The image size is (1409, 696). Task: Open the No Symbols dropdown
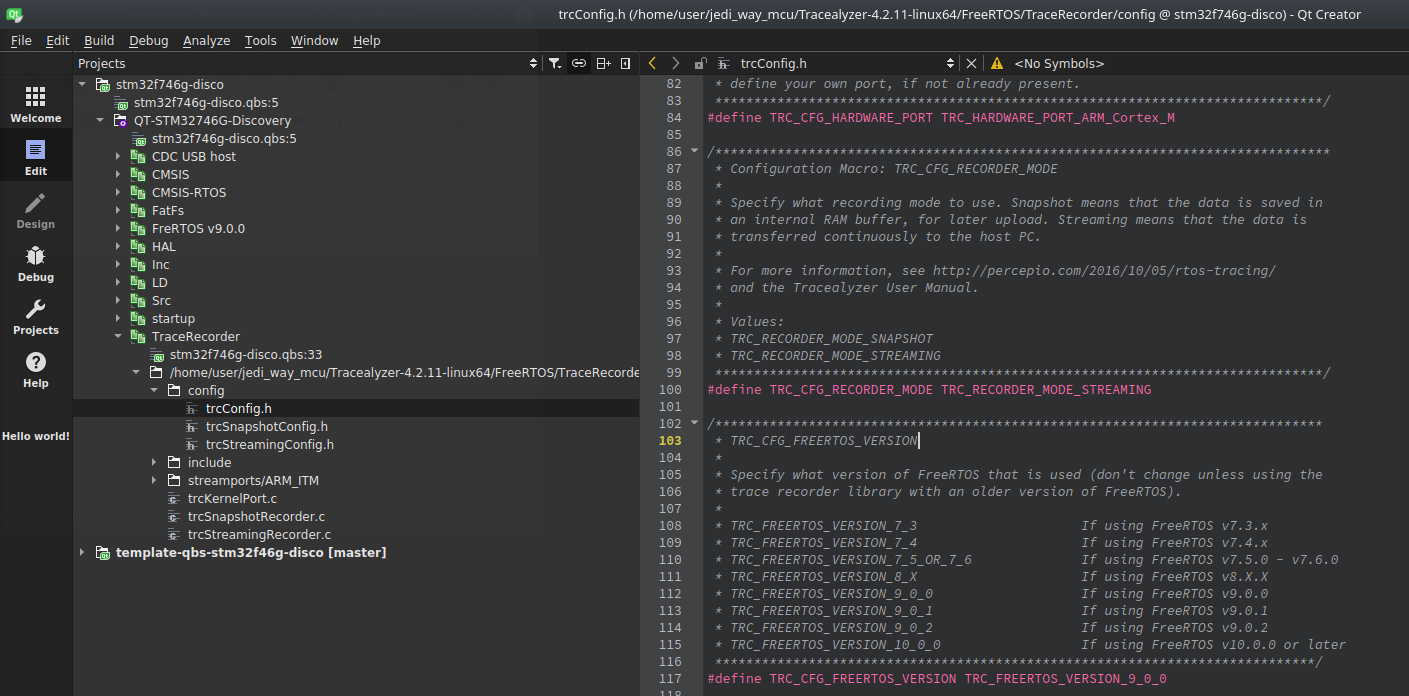coord(1059,63)
